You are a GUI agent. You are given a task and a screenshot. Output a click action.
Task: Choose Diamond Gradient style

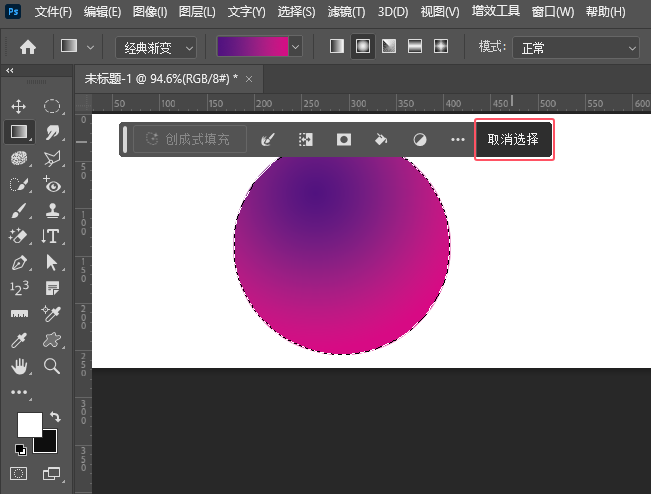point(441,46)
